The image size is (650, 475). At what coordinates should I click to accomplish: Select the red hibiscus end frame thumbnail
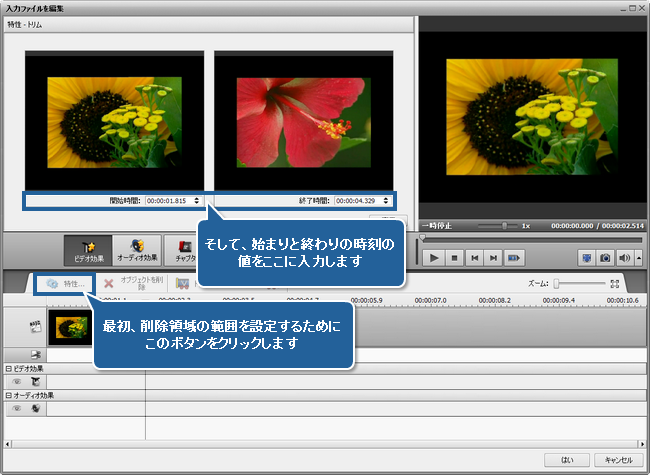303,123
